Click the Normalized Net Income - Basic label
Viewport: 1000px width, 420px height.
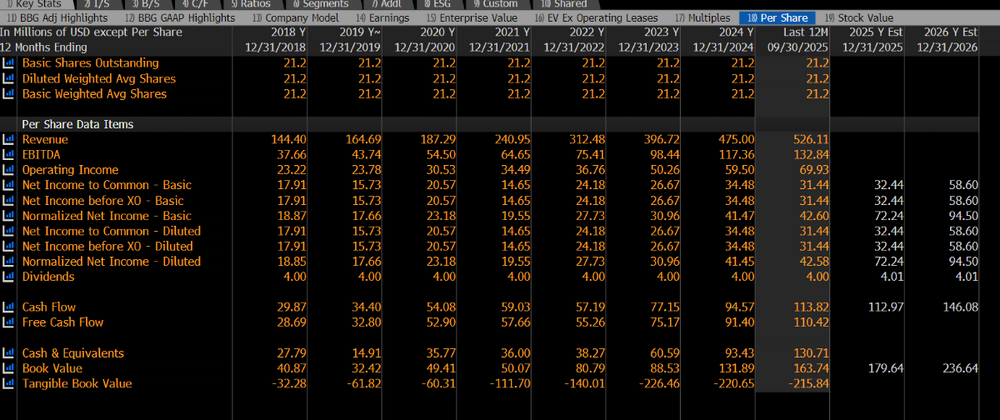point(107,215)
